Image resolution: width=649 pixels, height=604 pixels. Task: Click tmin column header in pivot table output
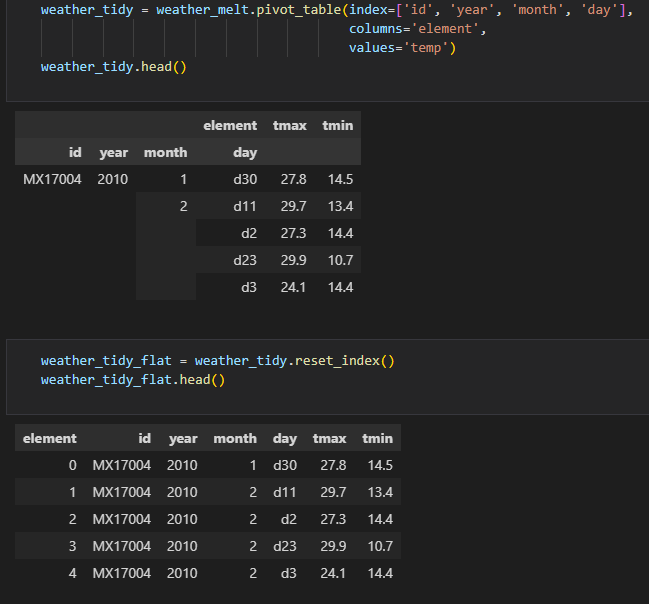338,125
